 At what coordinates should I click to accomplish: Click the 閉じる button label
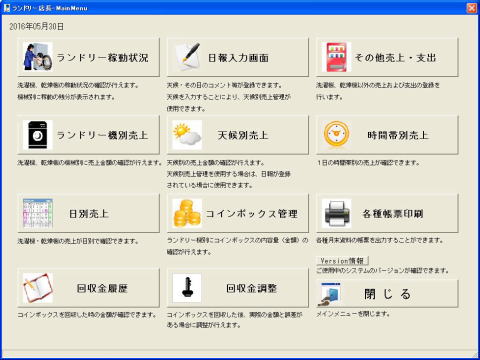(x=387, y=294)
